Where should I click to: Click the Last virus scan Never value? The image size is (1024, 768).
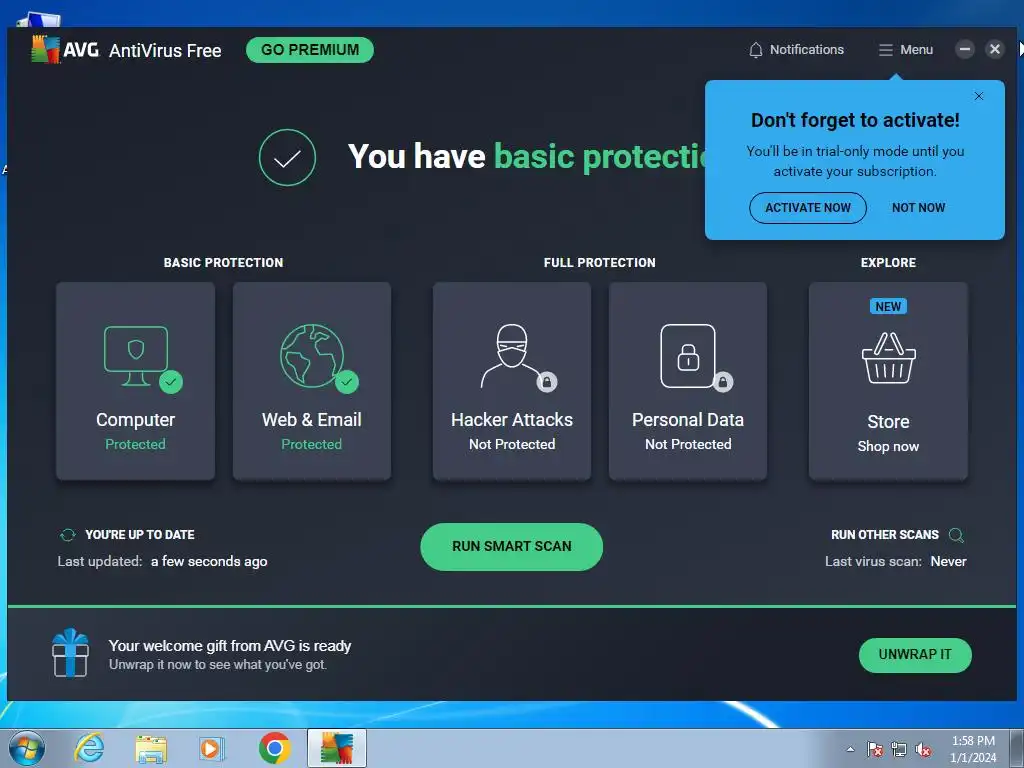coord(948,562)
